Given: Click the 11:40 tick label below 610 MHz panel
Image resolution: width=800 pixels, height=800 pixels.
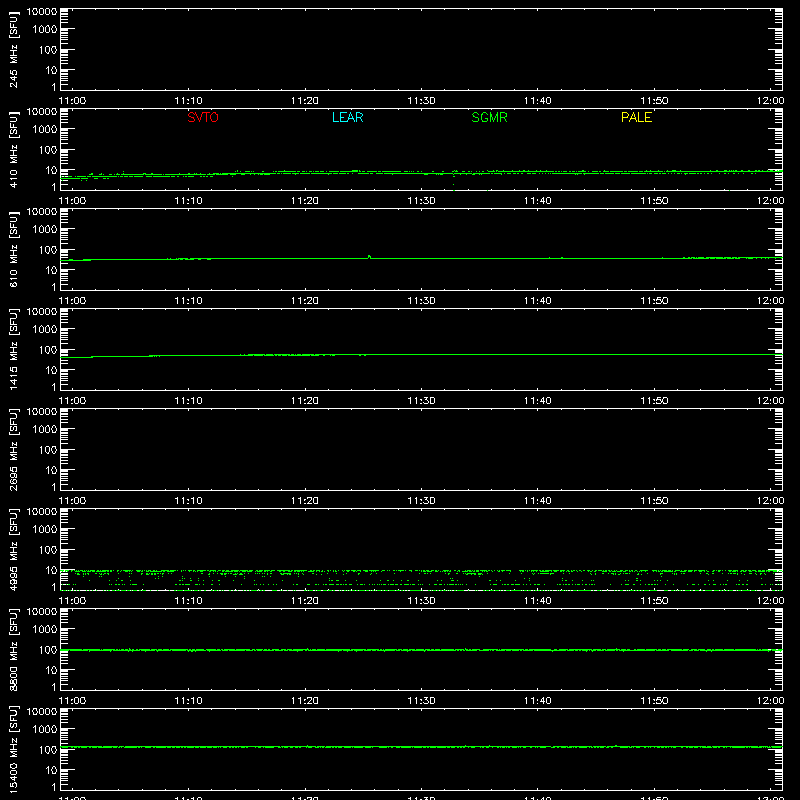Looking at the screenshot, I should point(538,301).
